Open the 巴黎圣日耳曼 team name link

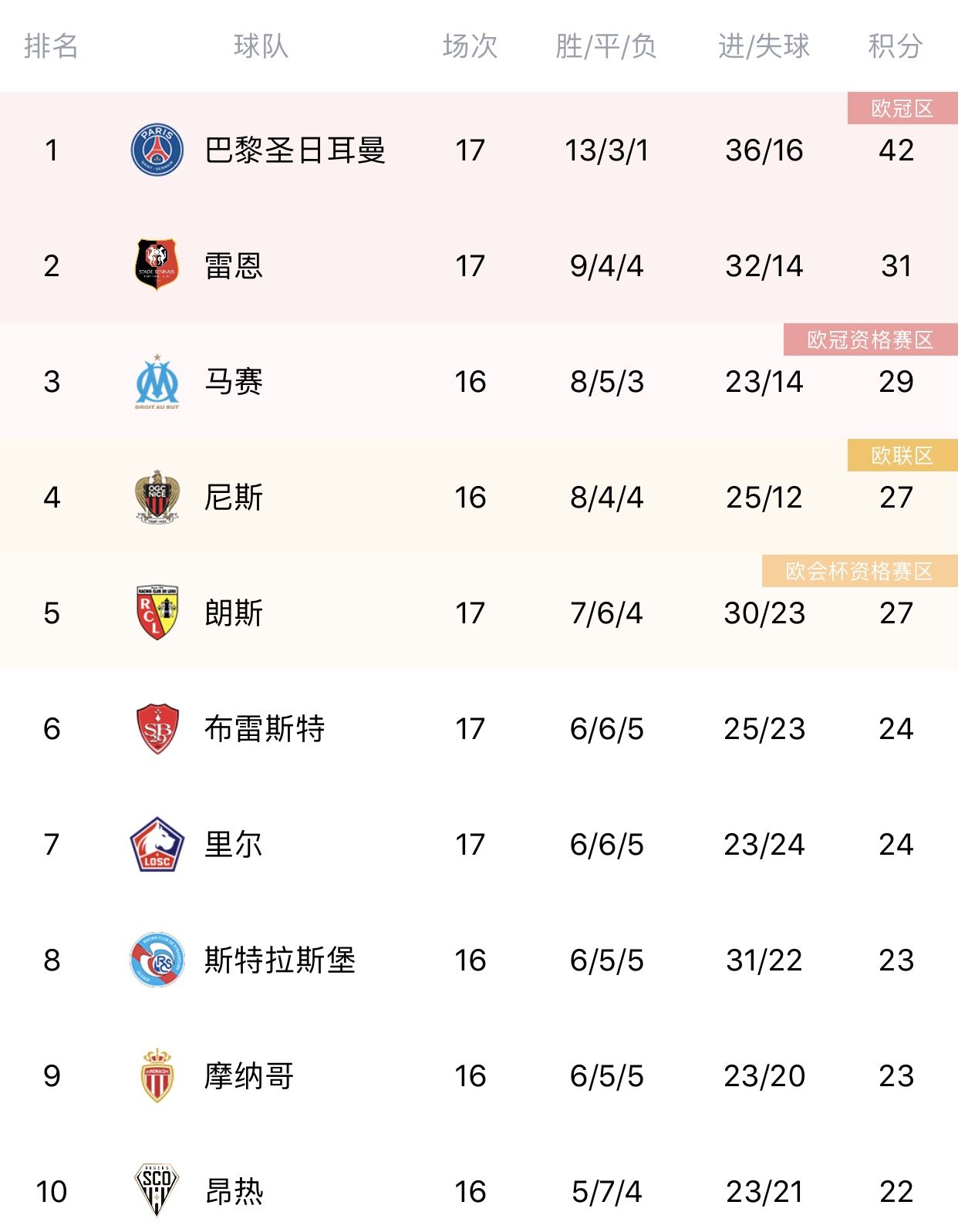[x=295, y=150]
